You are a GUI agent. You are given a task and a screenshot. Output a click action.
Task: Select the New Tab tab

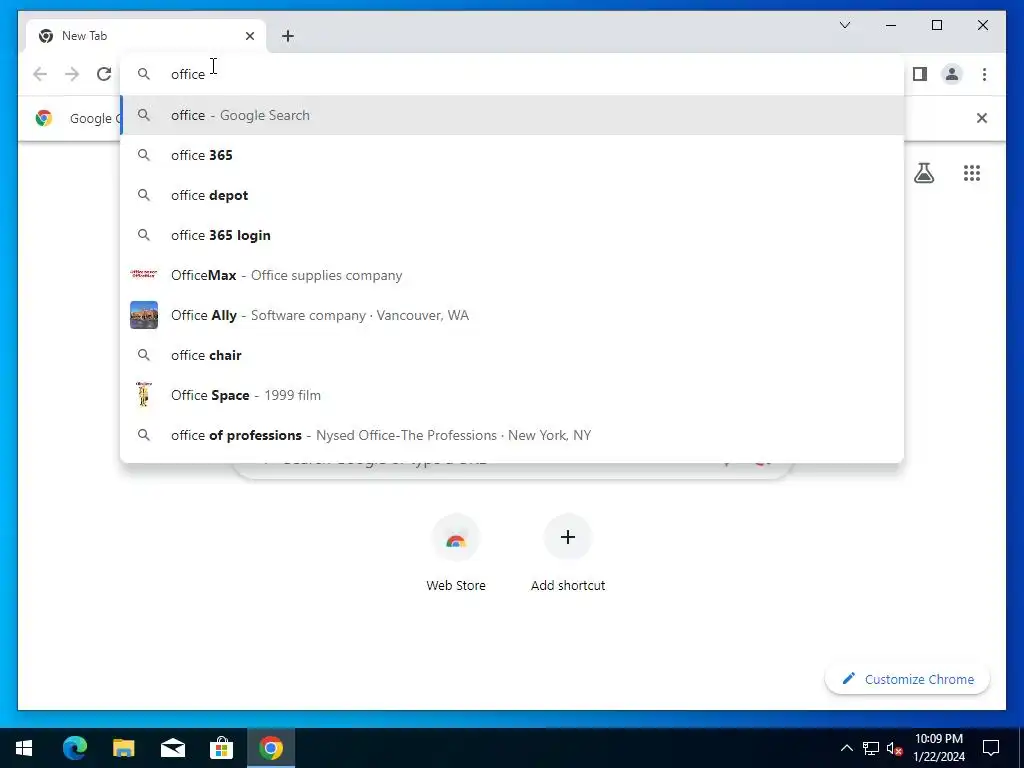(146, 36)
